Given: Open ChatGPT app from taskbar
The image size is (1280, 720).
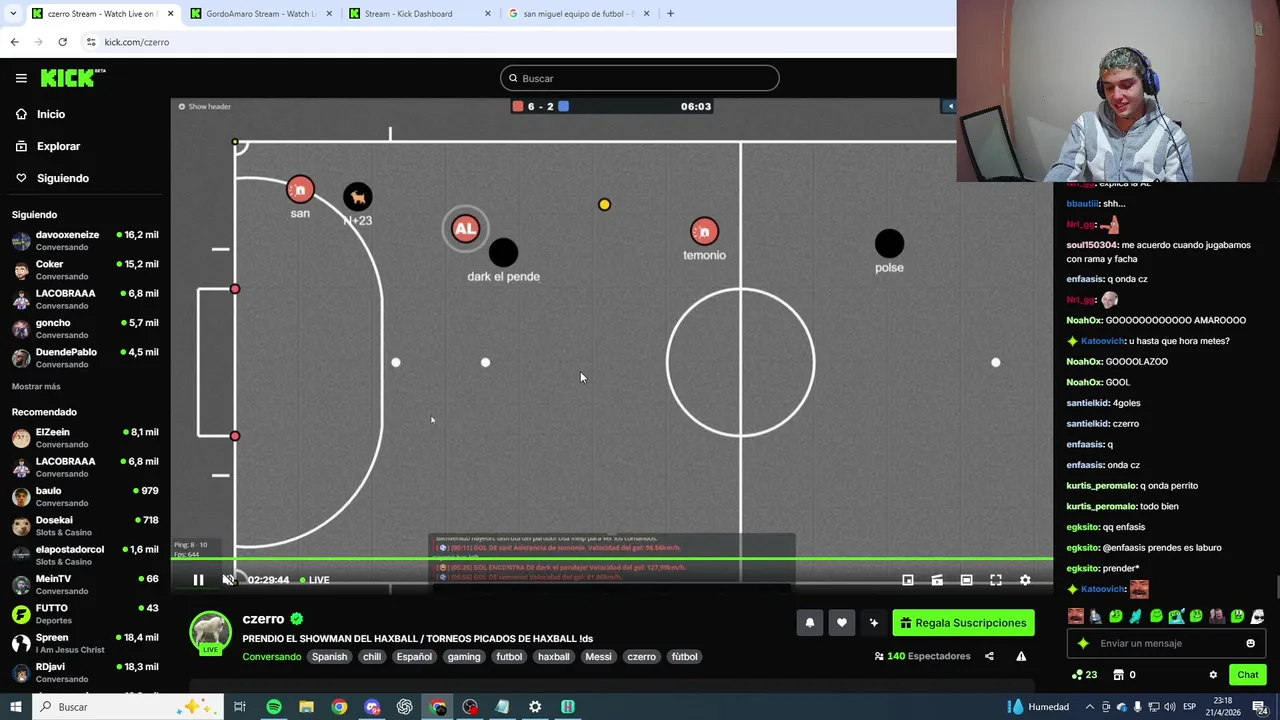Looking at the screenshot, I should click(x=404, y=707).
